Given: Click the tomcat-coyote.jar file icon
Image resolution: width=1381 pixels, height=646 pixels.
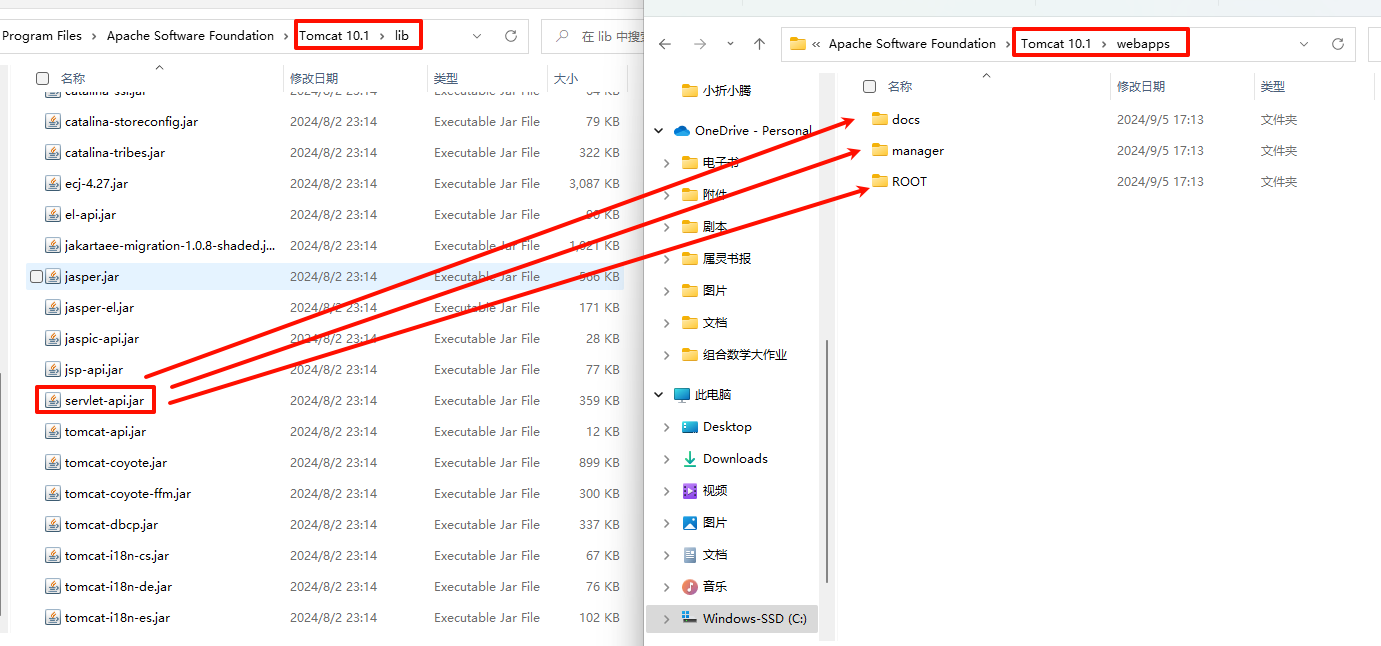Looking at the screenshot, I should coord(53,463).
